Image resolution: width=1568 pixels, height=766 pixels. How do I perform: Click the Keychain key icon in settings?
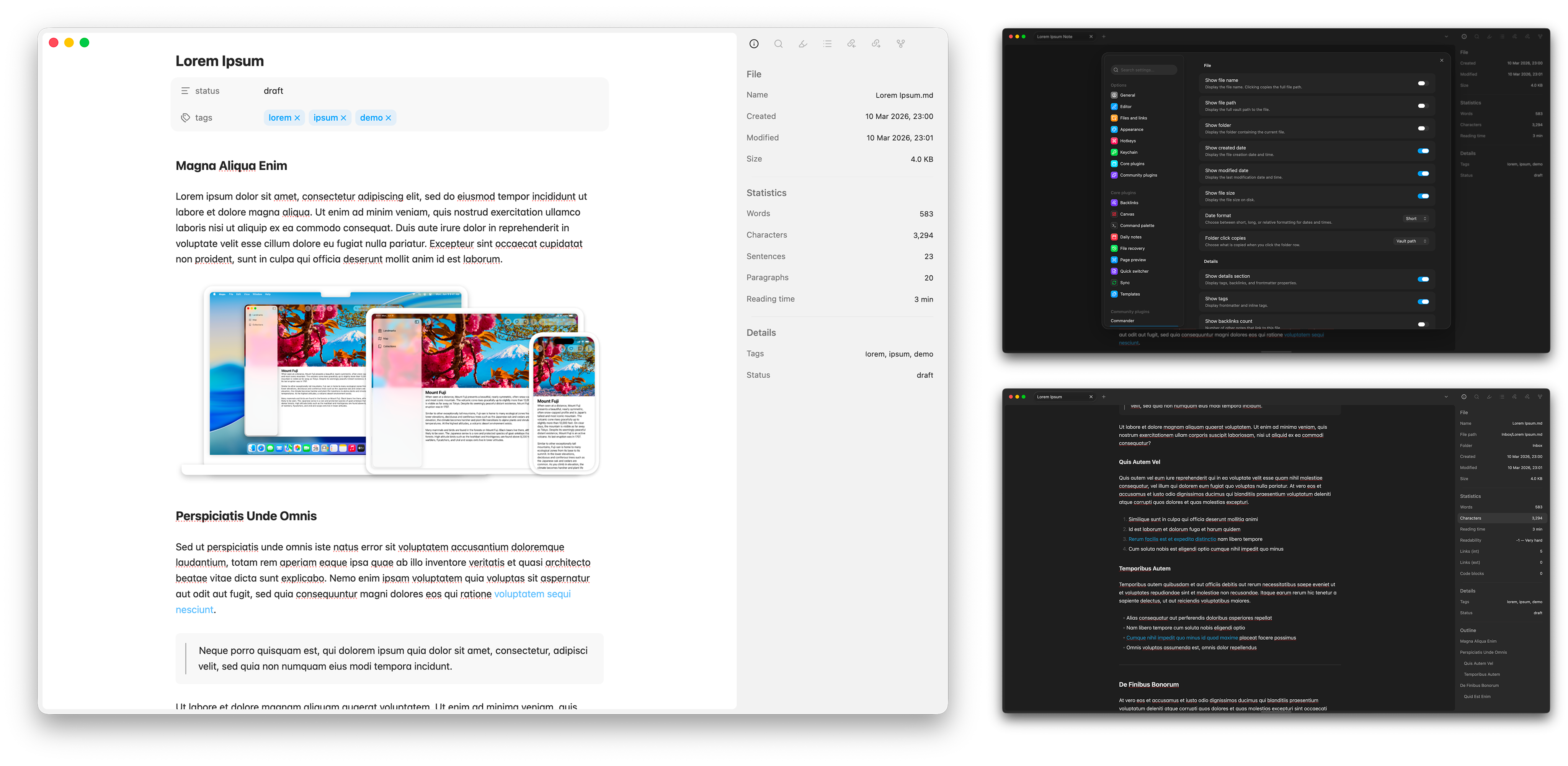click(x=1114, y=152)
